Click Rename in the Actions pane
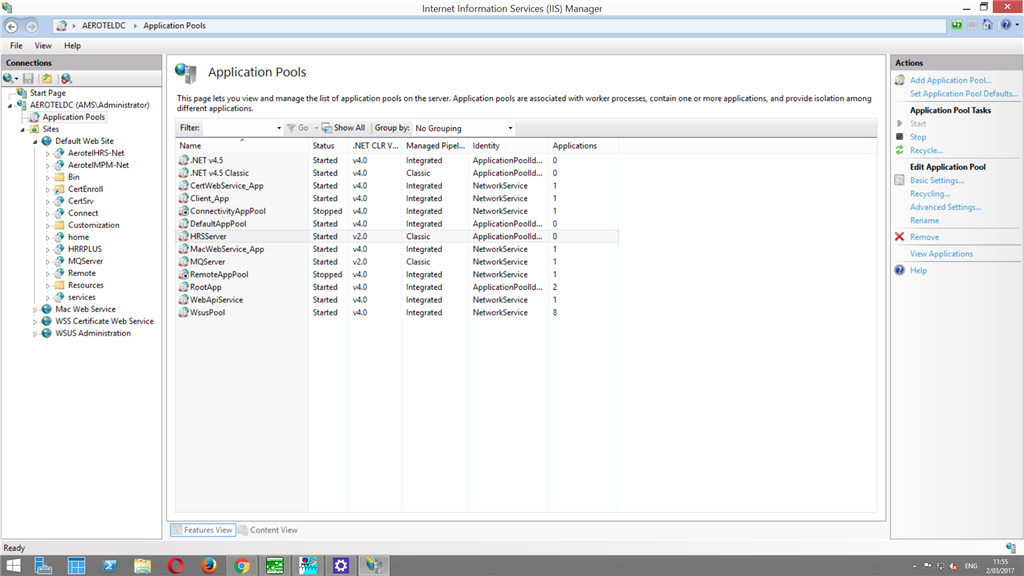The width and height of the screenshot is (1024, 576). (x=924, y=221)
